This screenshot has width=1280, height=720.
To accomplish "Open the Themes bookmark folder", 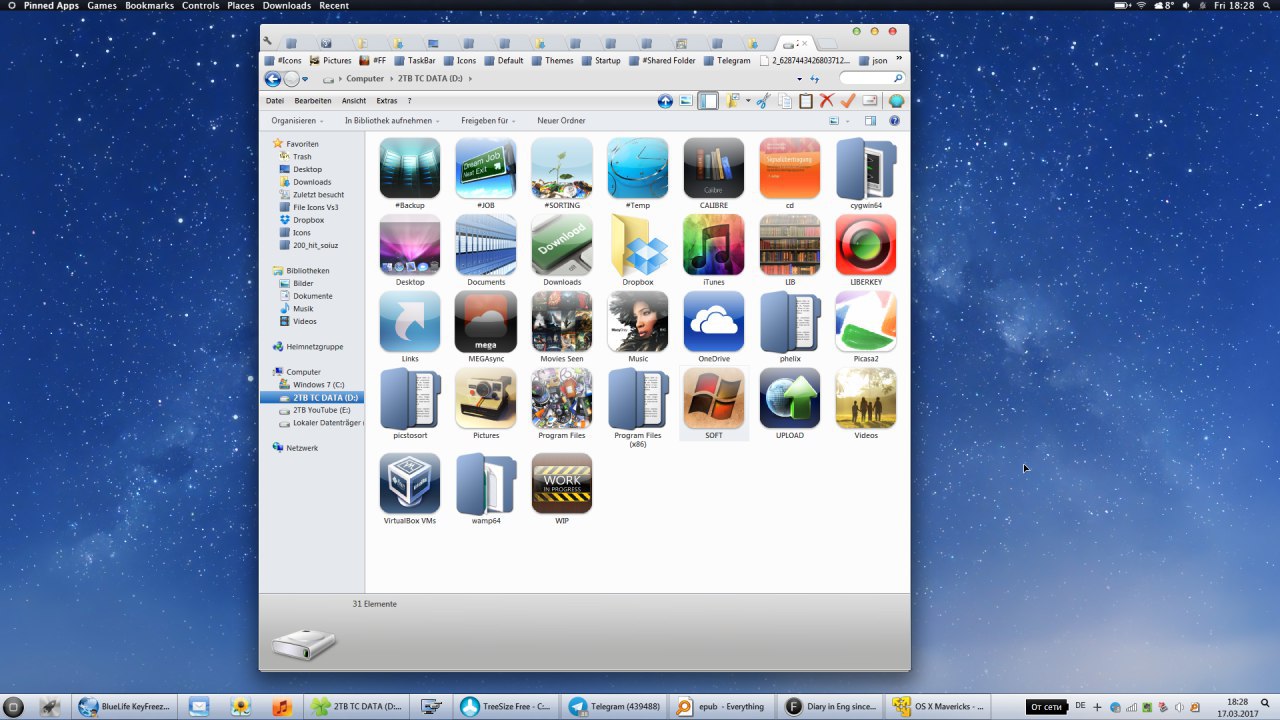I will pos(551,60).
